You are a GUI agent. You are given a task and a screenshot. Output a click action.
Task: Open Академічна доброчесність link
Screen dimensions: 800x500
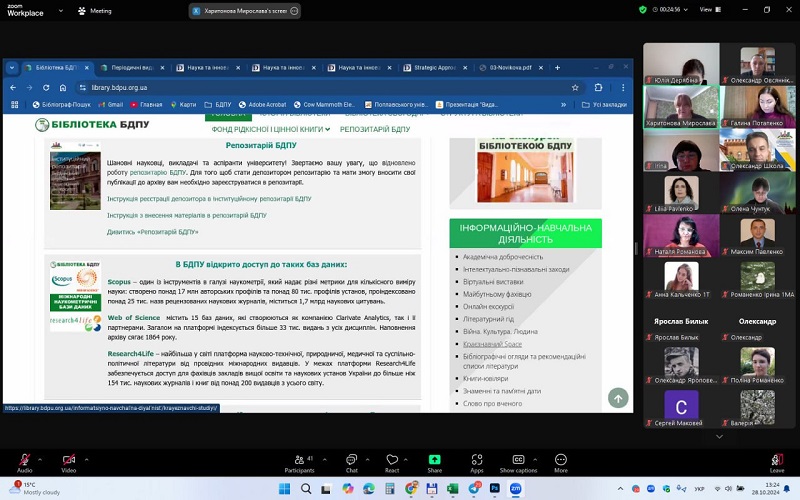coord(503,257)
